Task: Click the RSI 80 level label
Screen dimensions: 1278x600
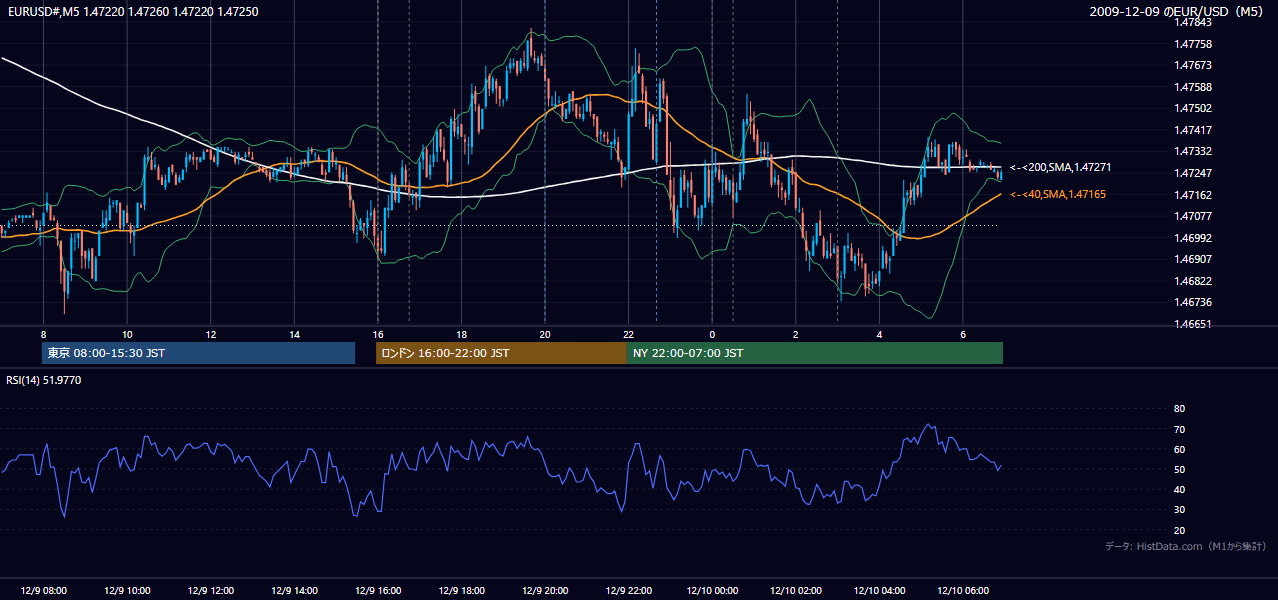Action: tap(1179, 409)
